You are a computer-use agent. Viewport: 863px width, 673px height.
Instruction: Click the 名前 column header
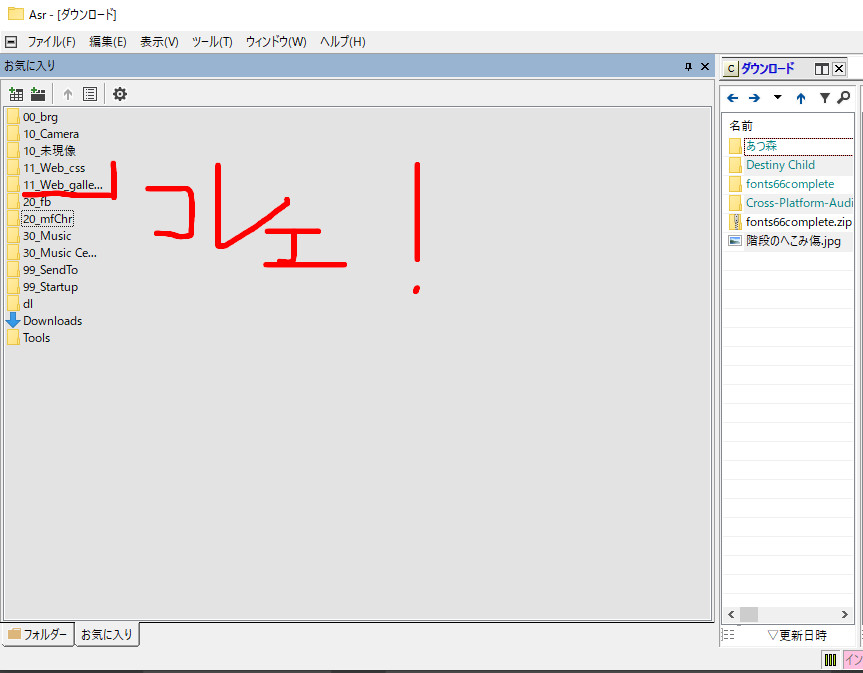(741, 126)
